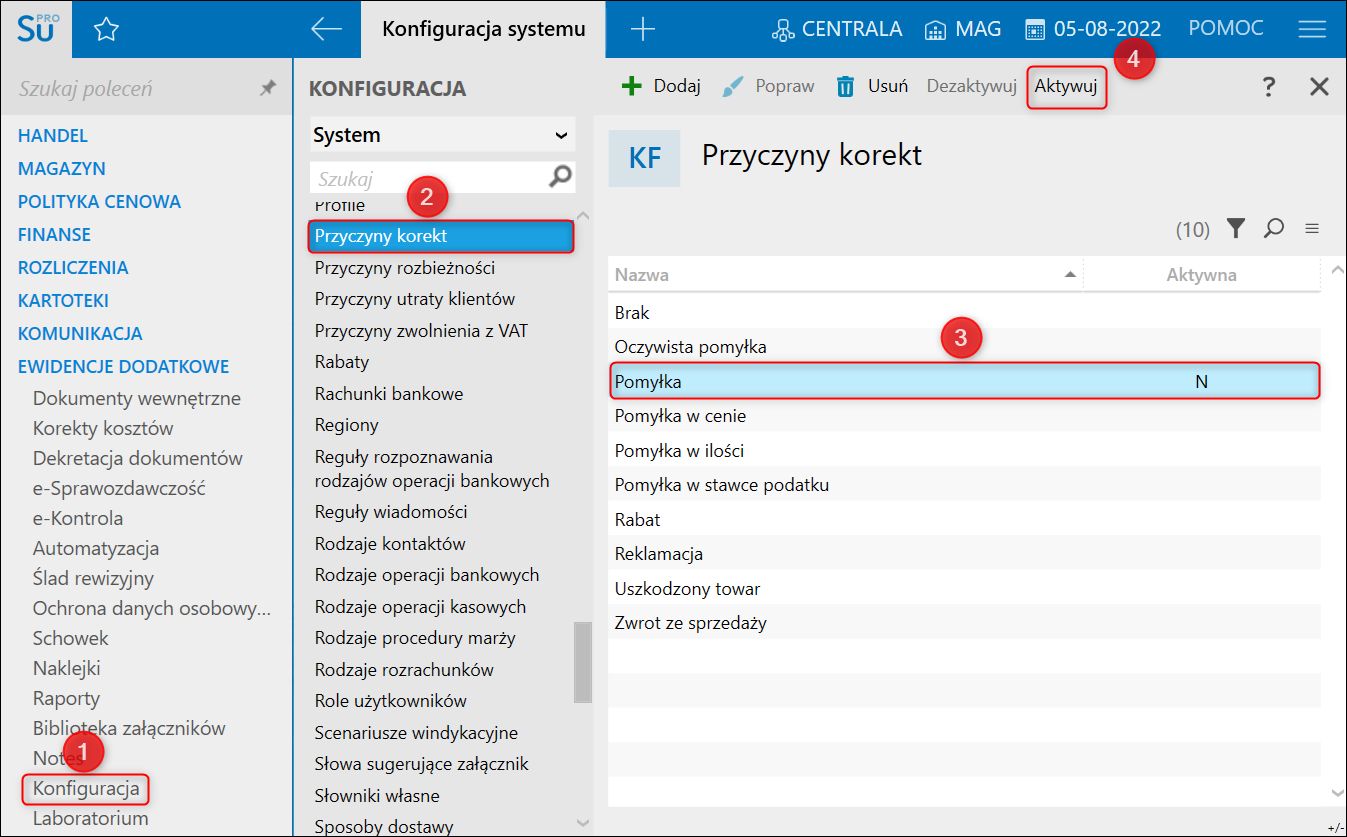The height and width of the screenshot is (837, 1347).
Task: Open Laboratorium in the sidebar
Action: tap(90, 818)
